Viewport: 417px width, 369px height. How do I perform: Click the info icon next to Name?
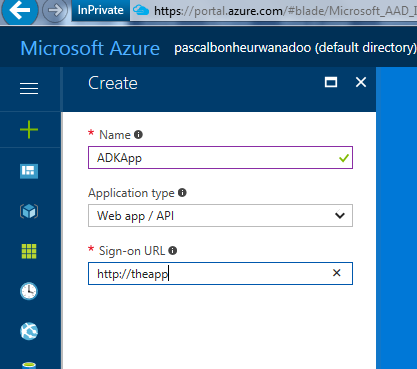click(138, 135)
